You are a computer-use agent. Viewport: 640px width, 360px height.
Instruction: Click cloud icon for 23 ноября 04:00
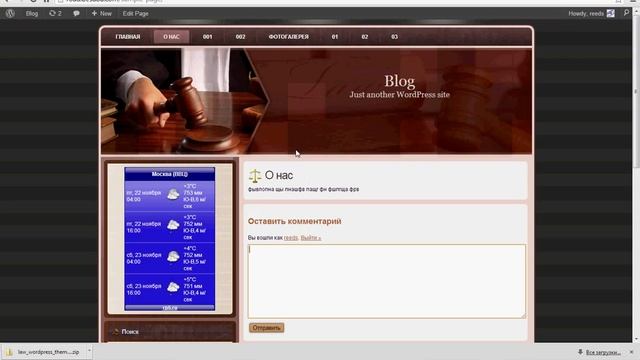pyautogui.click(x=173, y=256)
